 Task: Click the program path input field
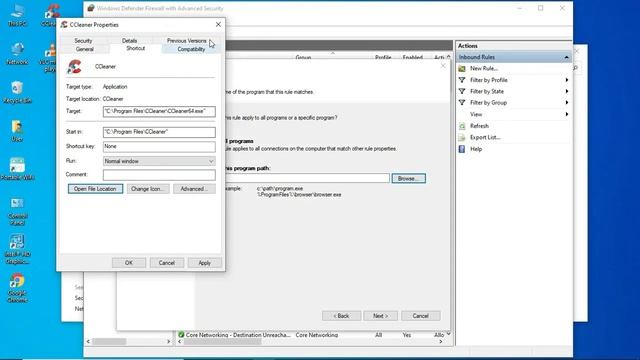[x=307, y=178]
